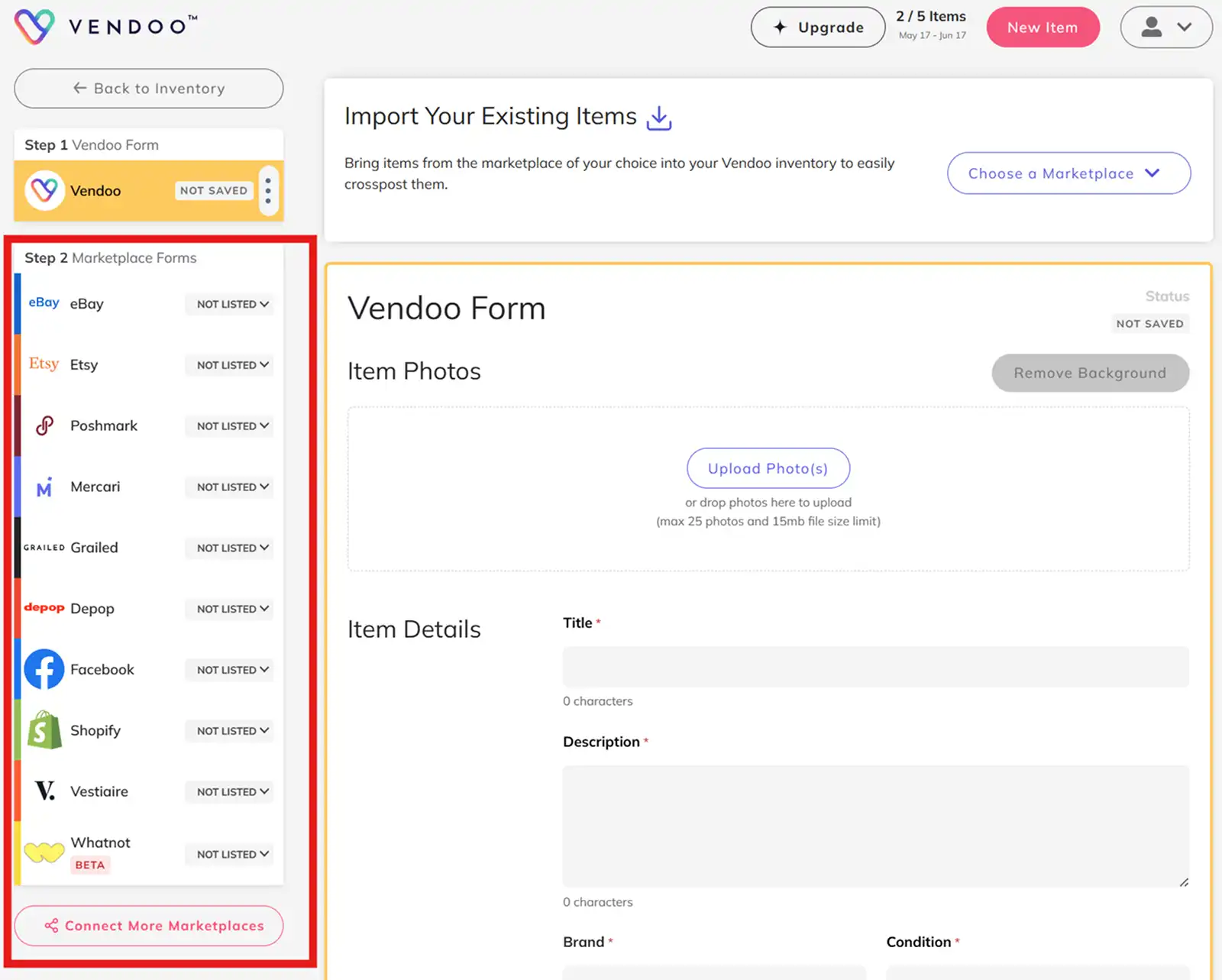Screen dimensions: 1222x980
Task: Open the Mercari marketplace form label
Action: tap(95, 487)
